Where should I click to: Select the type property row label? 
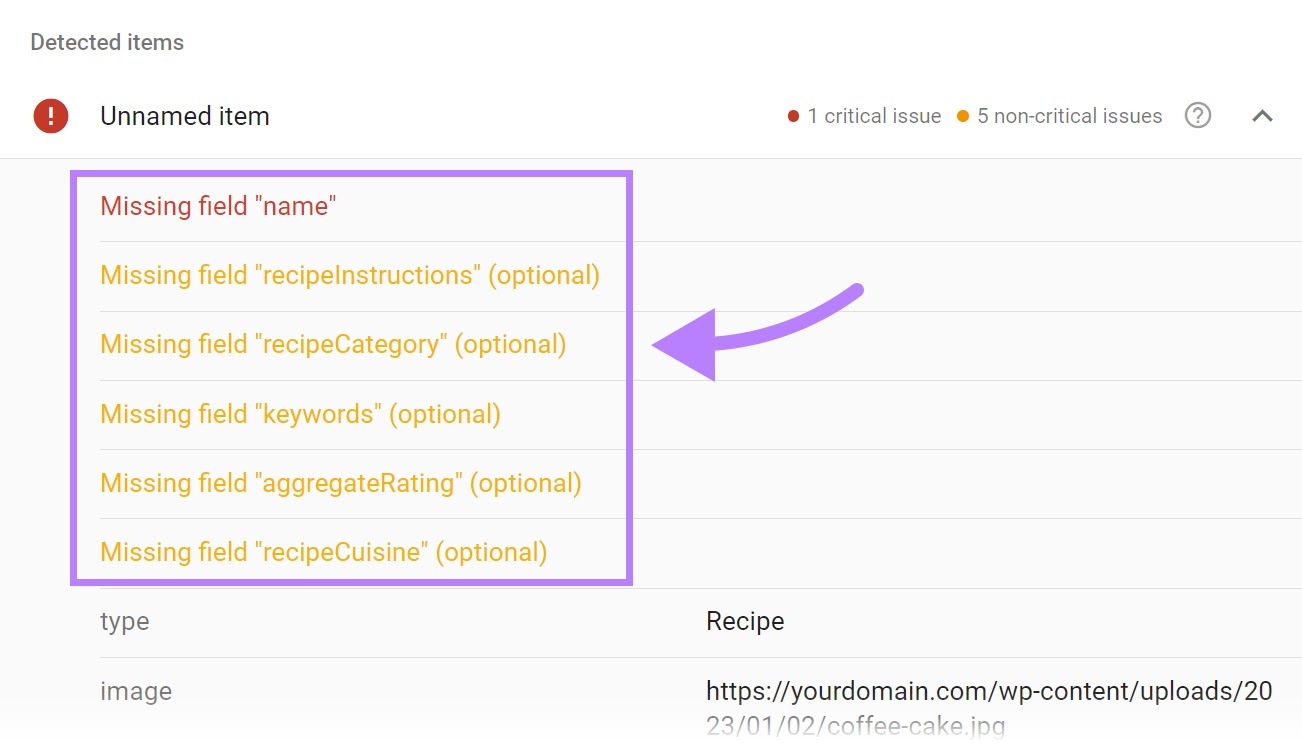click(125, 622)
